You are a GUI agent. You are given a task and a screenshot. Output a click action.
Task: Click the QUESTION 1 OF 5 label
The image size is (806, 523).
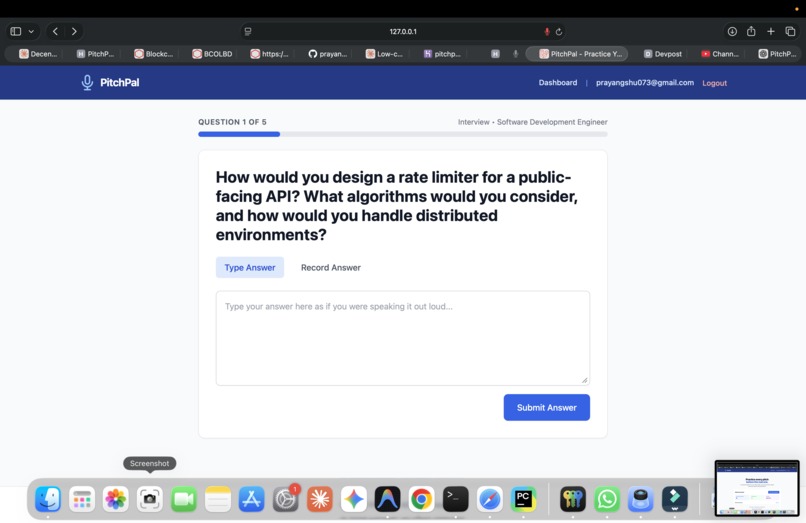(232, 122)
